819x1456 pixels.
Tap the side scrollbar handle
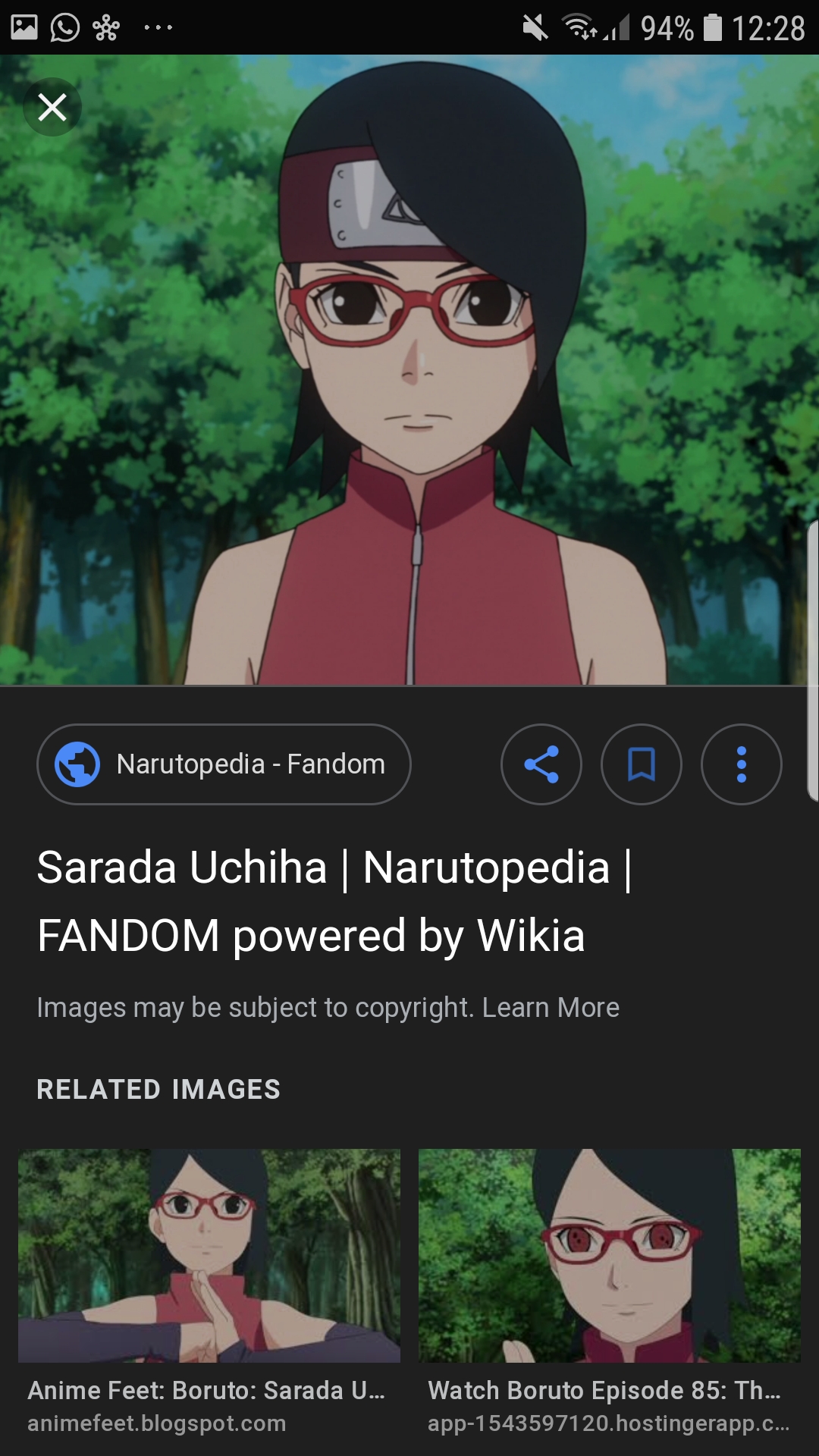pyautogui.click(x=813, y=660)
